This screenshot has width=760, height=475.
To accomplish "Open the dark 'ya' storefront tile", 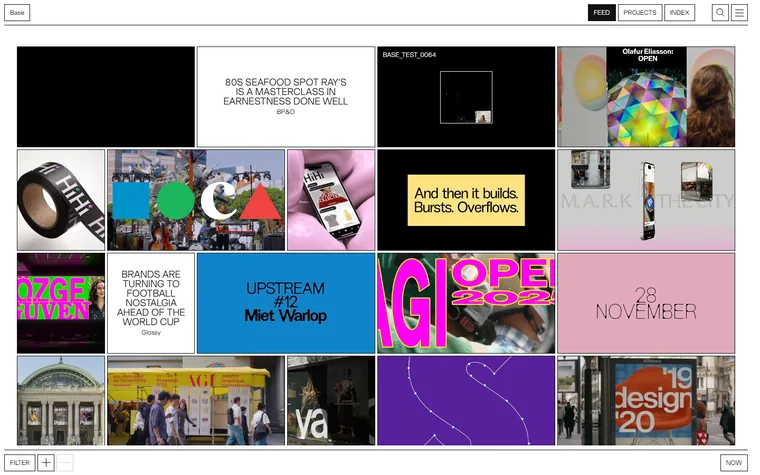I will (x=331, y=400).
